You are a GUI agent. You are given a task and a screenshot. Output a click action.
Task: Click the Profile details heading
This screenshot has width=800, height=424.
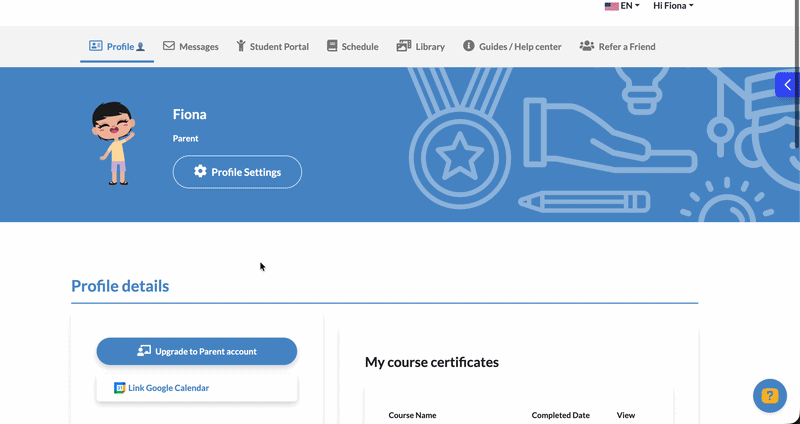pyautogui.click(x=120, y=286)
